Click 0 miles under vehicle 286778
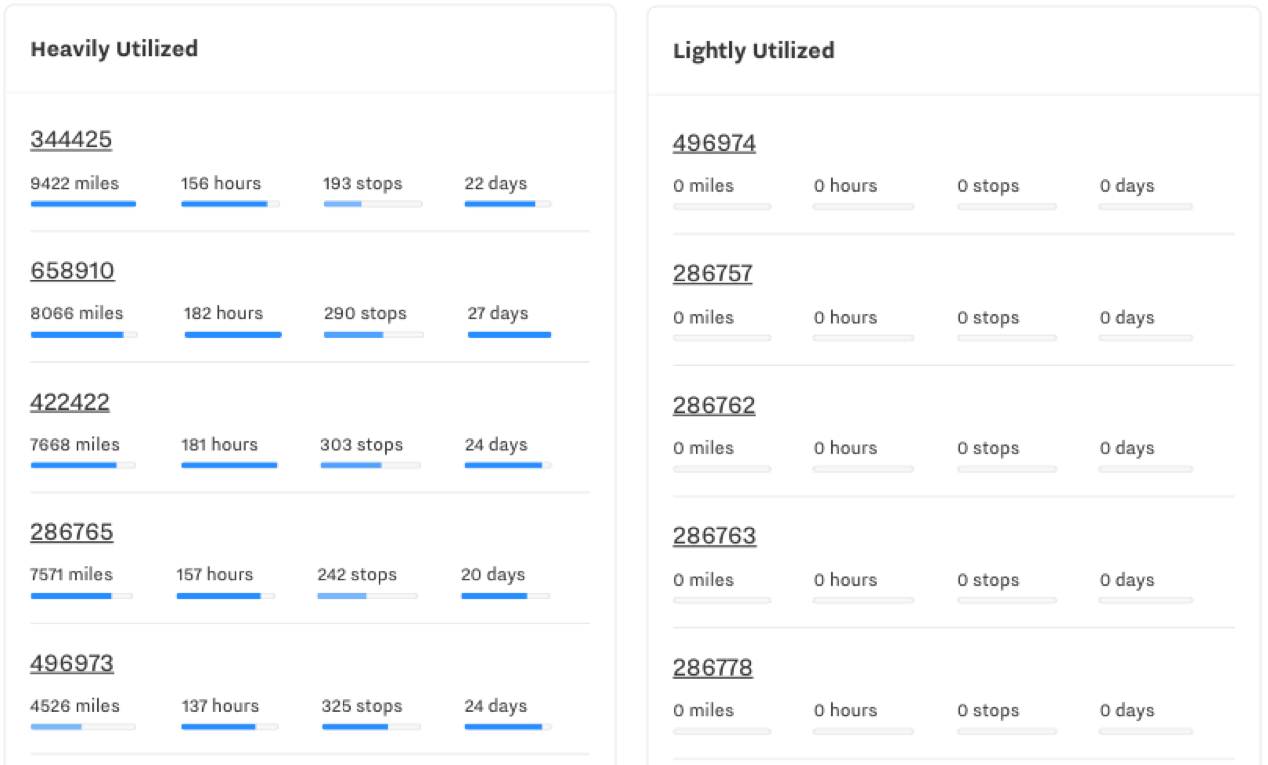 click(x=703, y=710)
